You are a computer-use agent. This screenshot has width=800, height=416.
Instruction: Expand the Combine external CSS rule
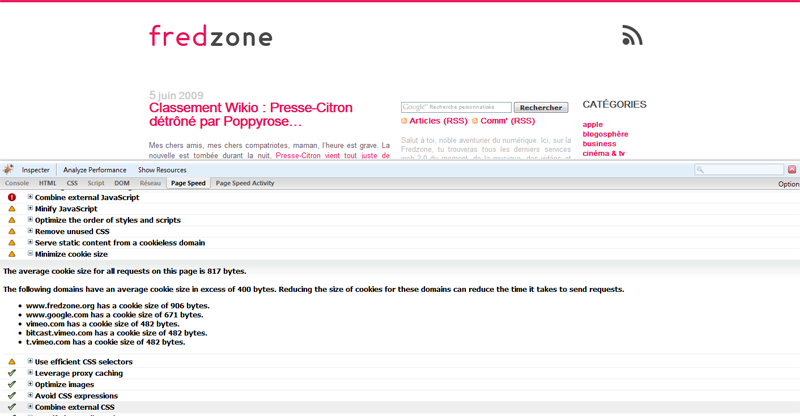(x=30, y=406)
